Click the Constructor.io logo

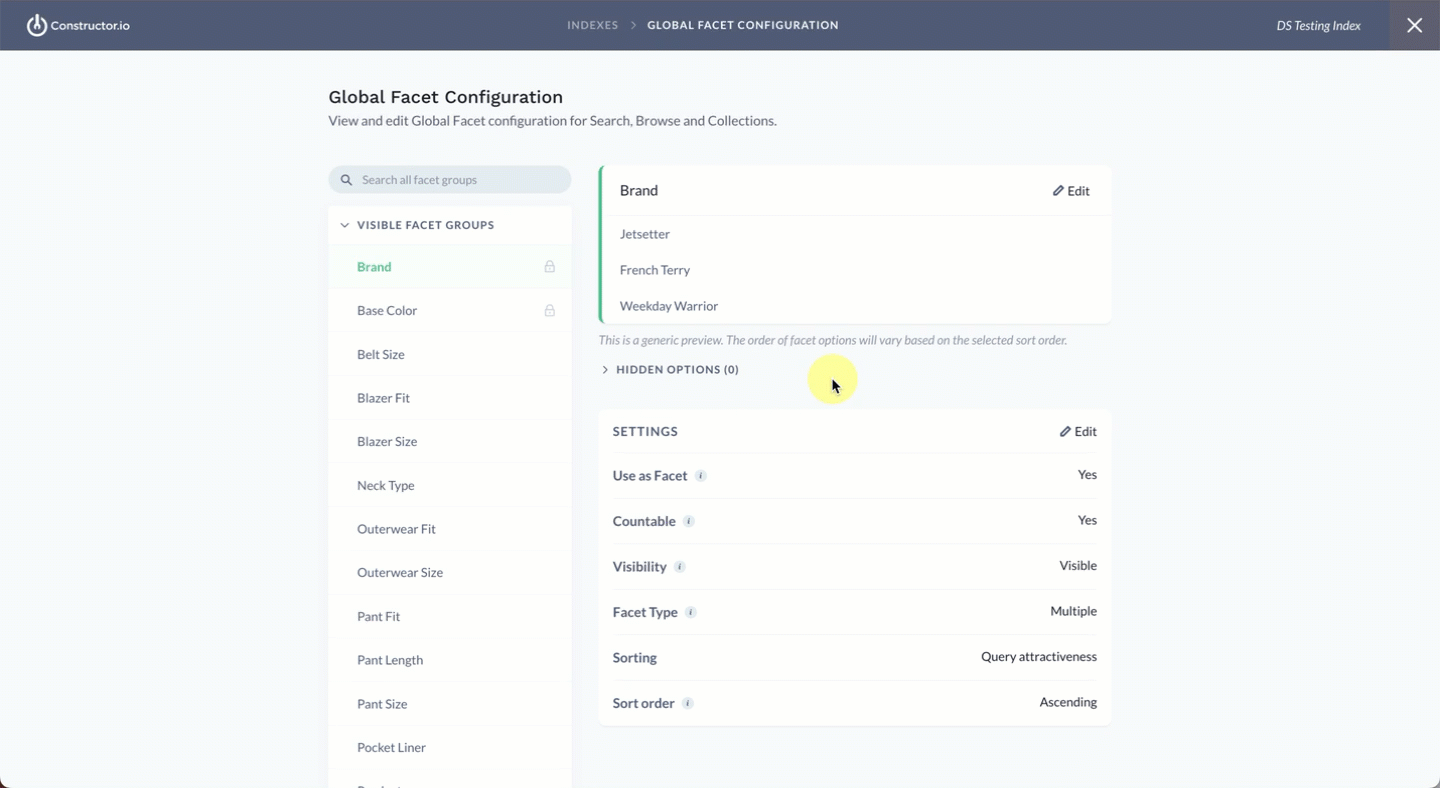[x=78, y=25]
